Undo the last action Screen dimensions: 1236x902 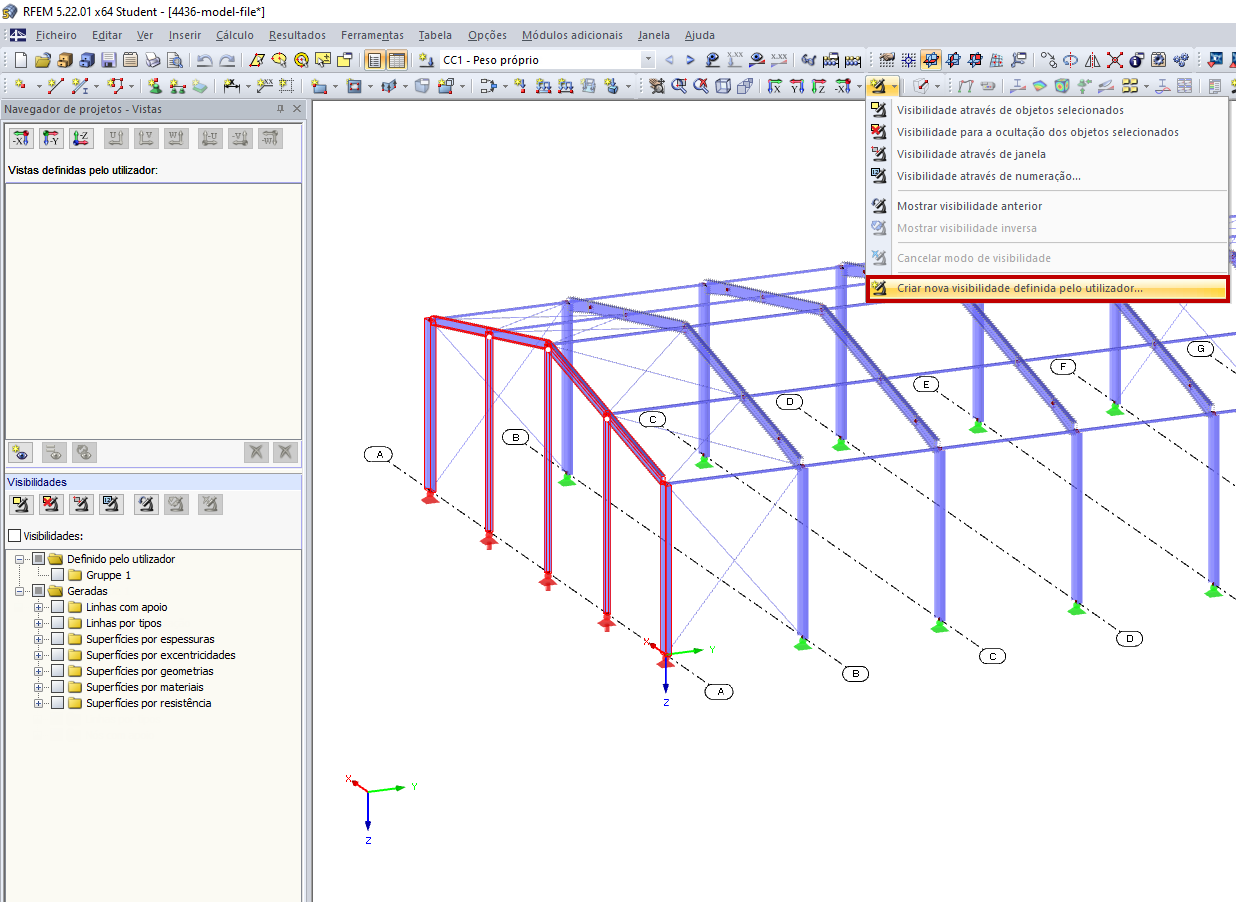pyautogui.click(x=204, y=60)
